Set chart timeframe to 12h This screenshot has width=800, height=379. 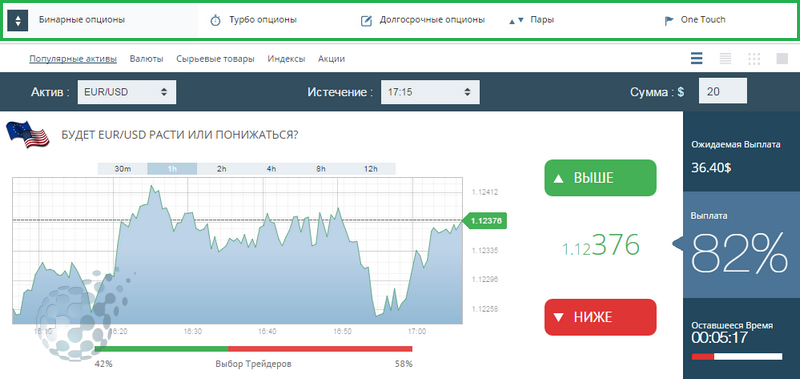coord(370,169)
